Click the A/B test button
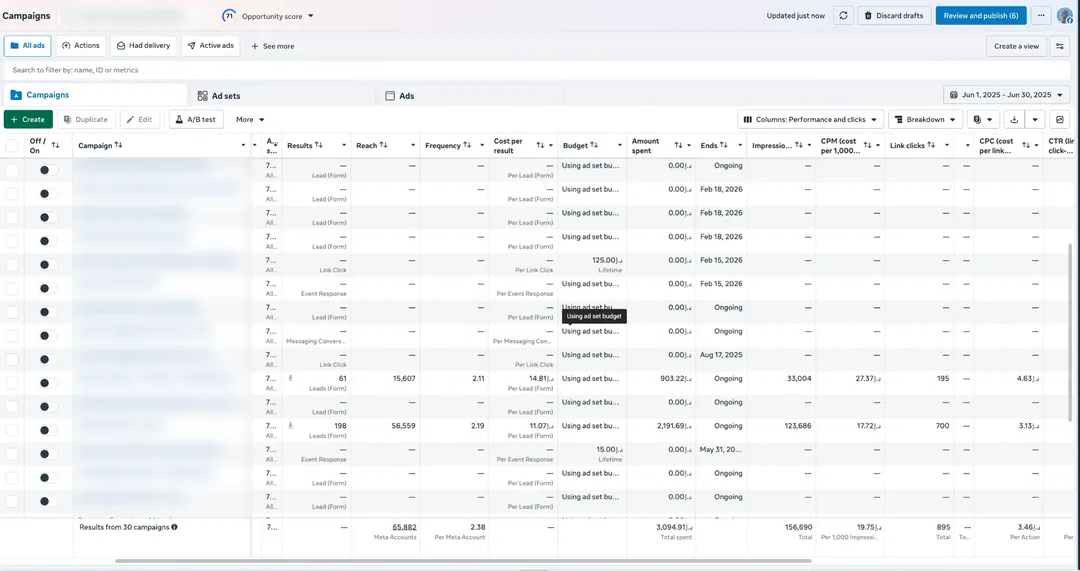Screen dimensions: 1080x571 coord(196,119)
